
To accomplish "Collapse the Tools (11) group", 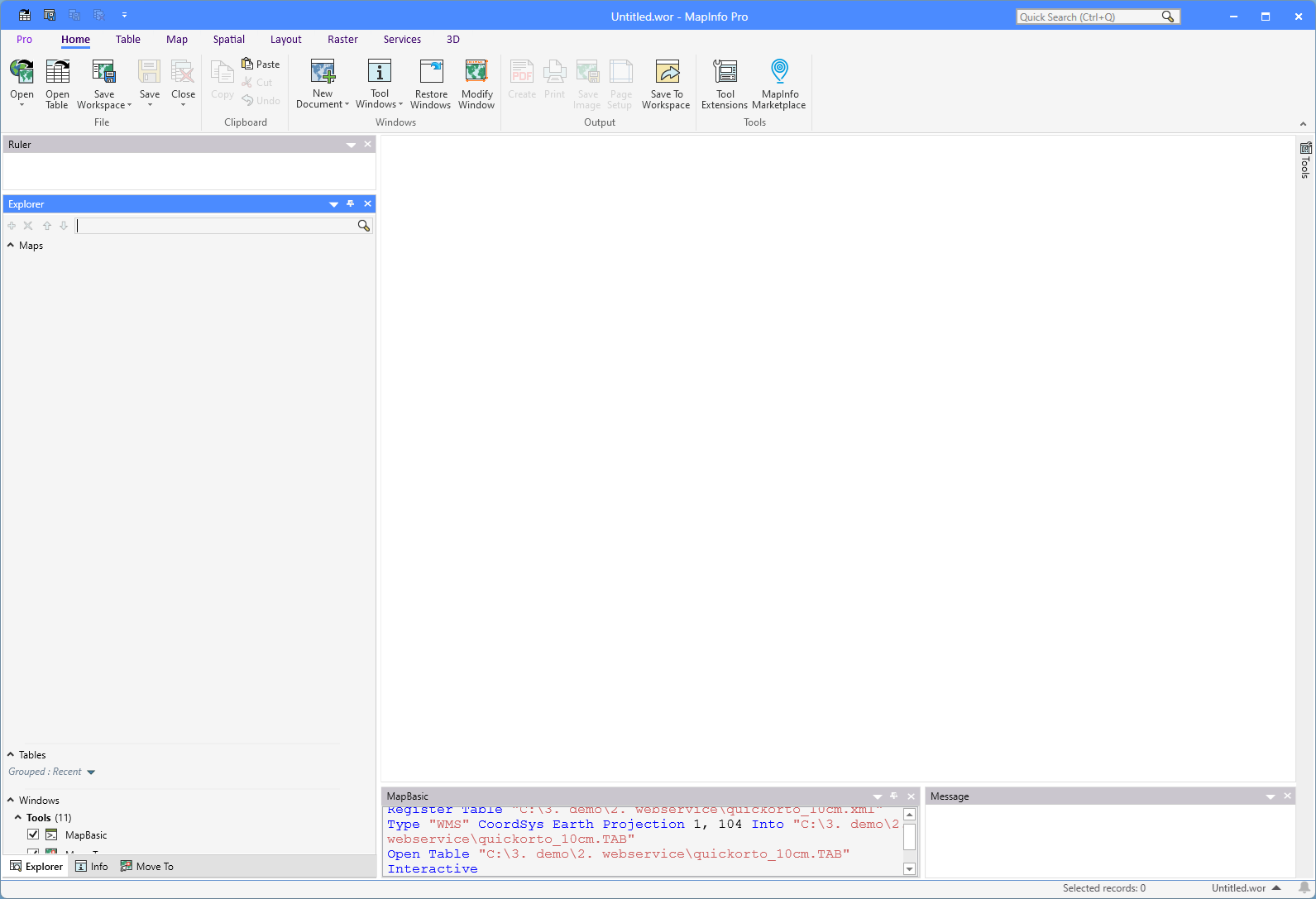I will pyautogui.click(x=18, y=818).
